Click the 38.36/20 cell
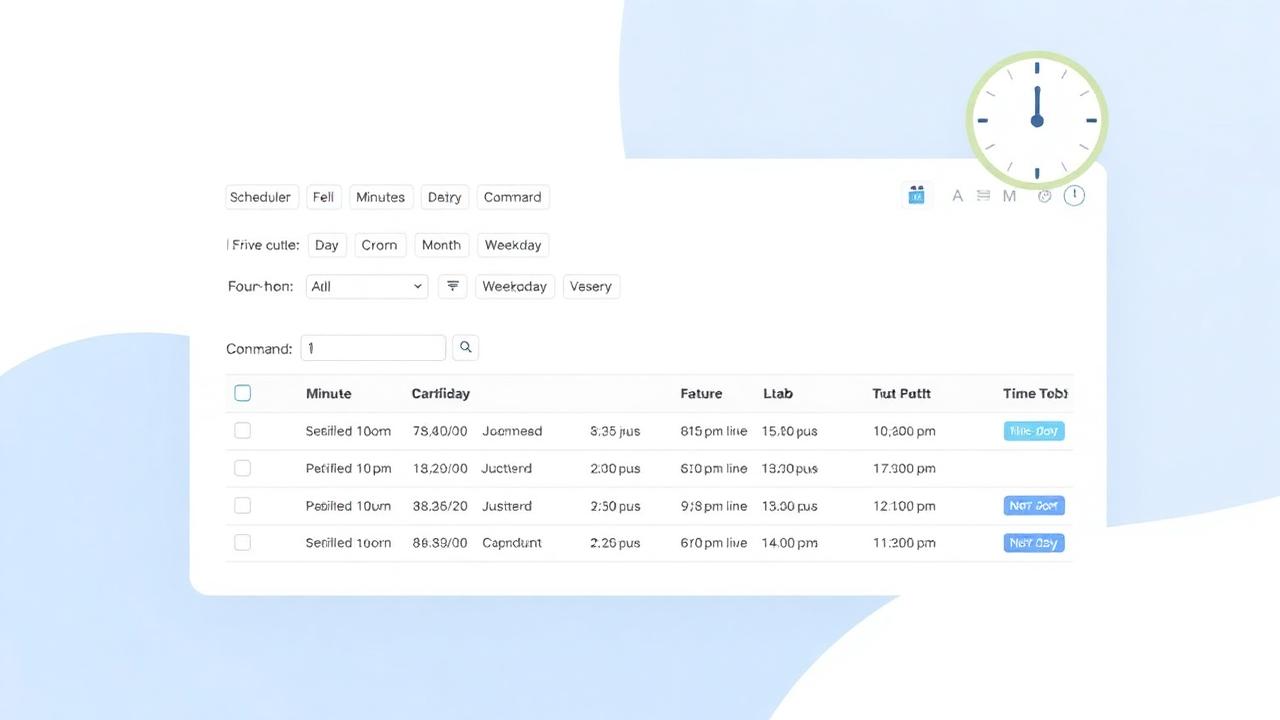 [x=440, y=506]
